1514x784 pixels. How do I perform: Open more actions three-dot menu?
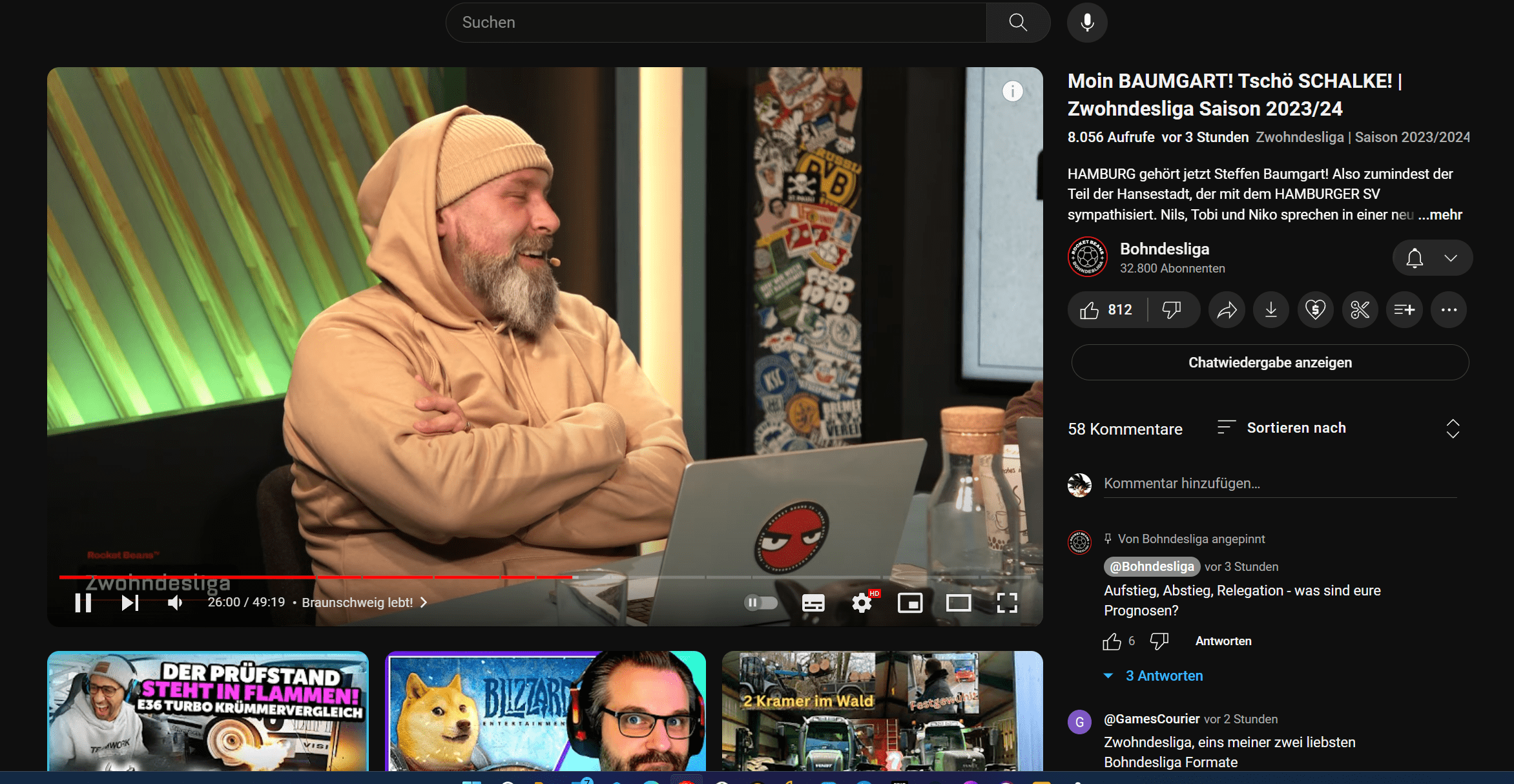coord(1449,310)
